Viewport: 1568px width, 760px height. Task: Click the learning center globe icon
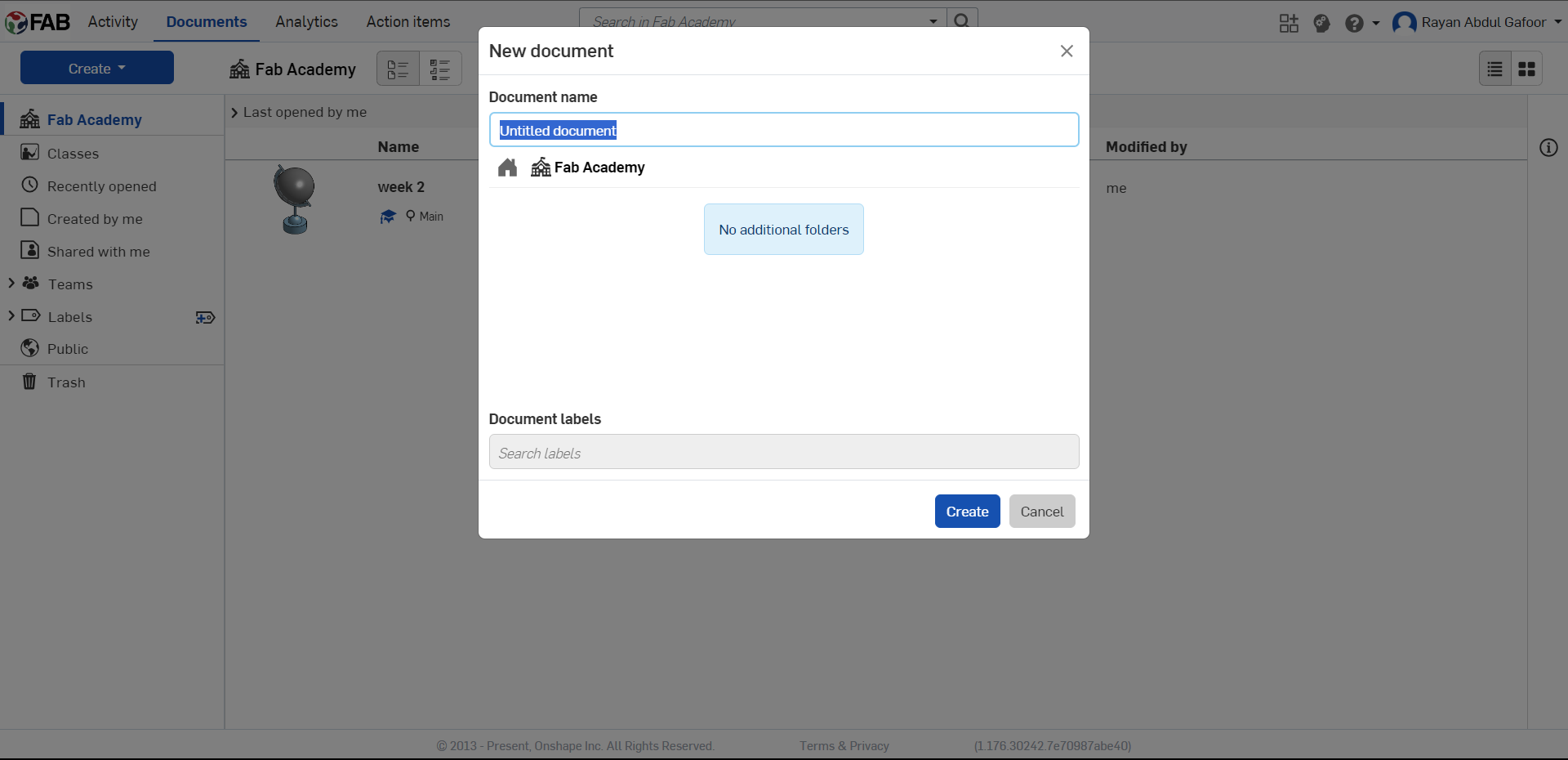[1321, 23]
